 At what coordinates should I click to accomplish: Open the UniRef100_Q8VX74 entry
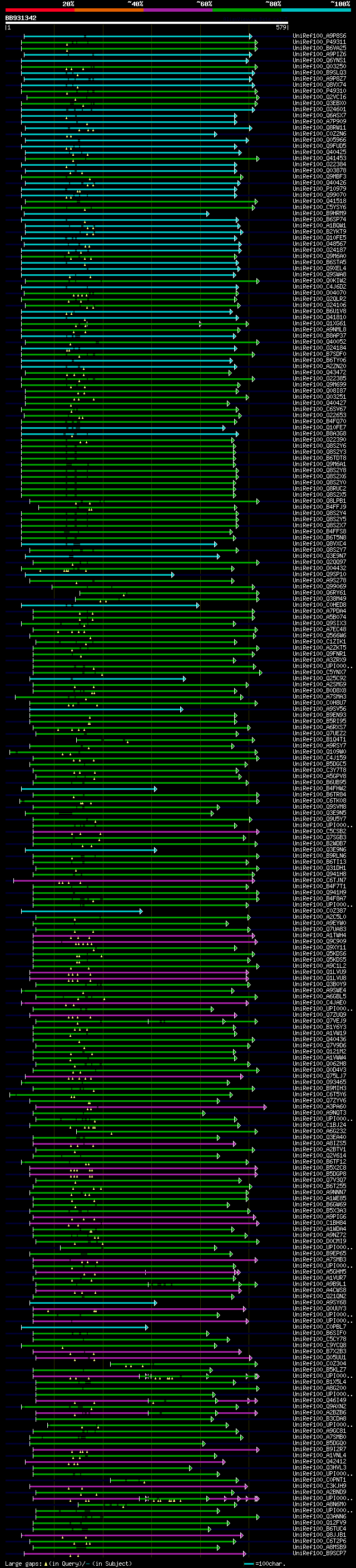[x=319, y=85]
